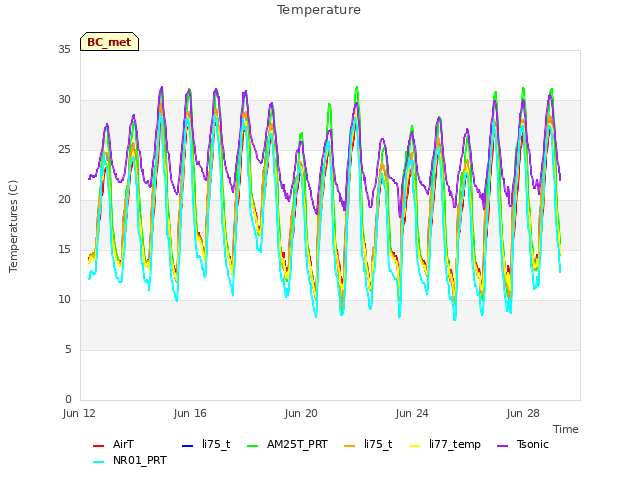The width and height of the screenshot is (640, 480).
Task: Click the green AM25T_PRT legend color marker
Action: pos(253,445)
